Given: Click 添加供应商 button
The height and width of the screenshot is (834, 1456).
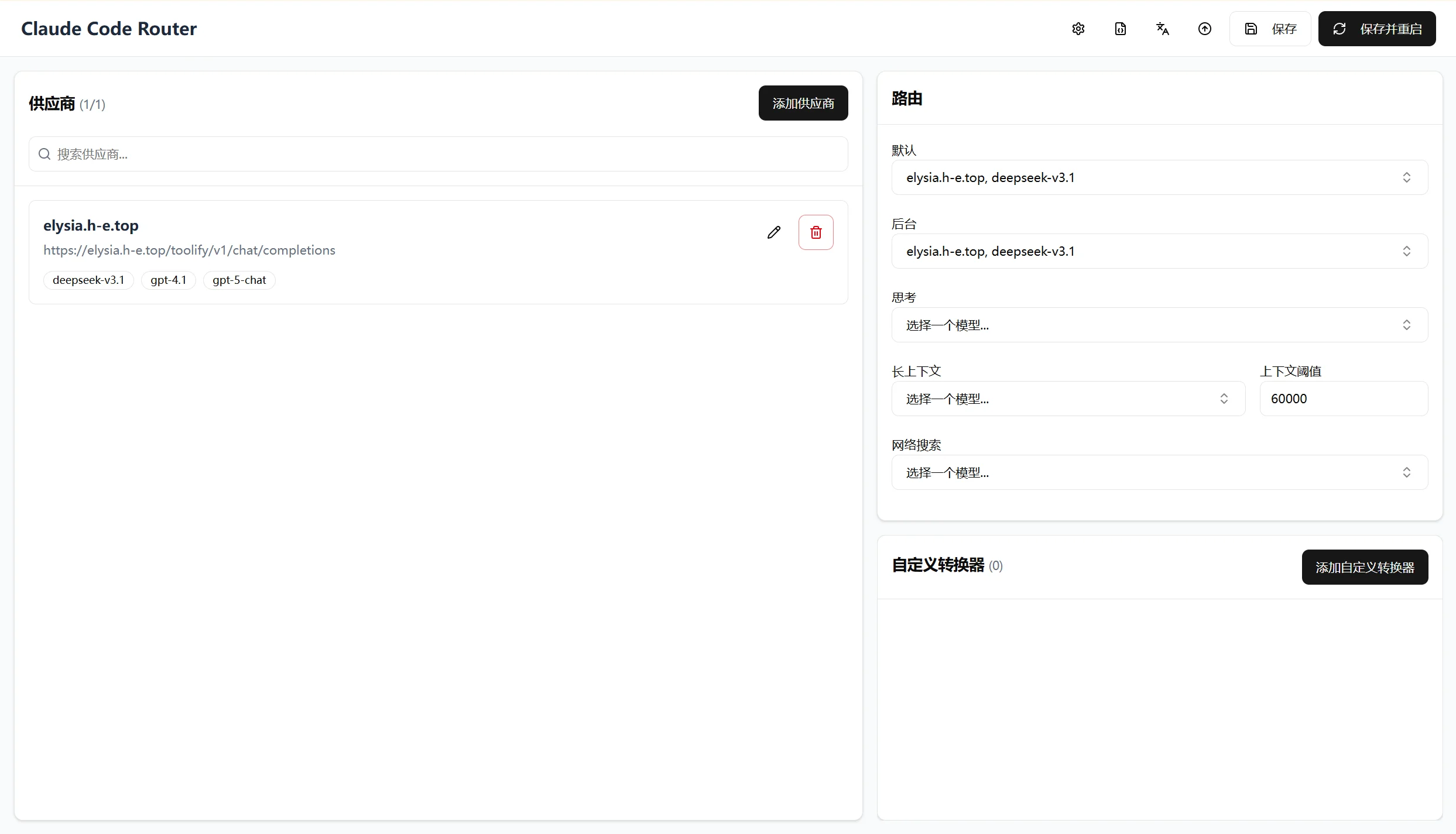Looking at the screenshot, I should (x=803, y=103).
